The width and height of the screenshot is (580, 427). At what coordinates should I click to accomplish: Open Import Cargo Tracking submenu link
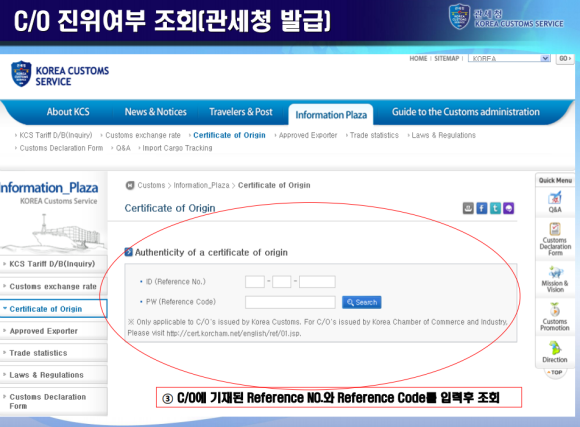click(x=177, y=148)
